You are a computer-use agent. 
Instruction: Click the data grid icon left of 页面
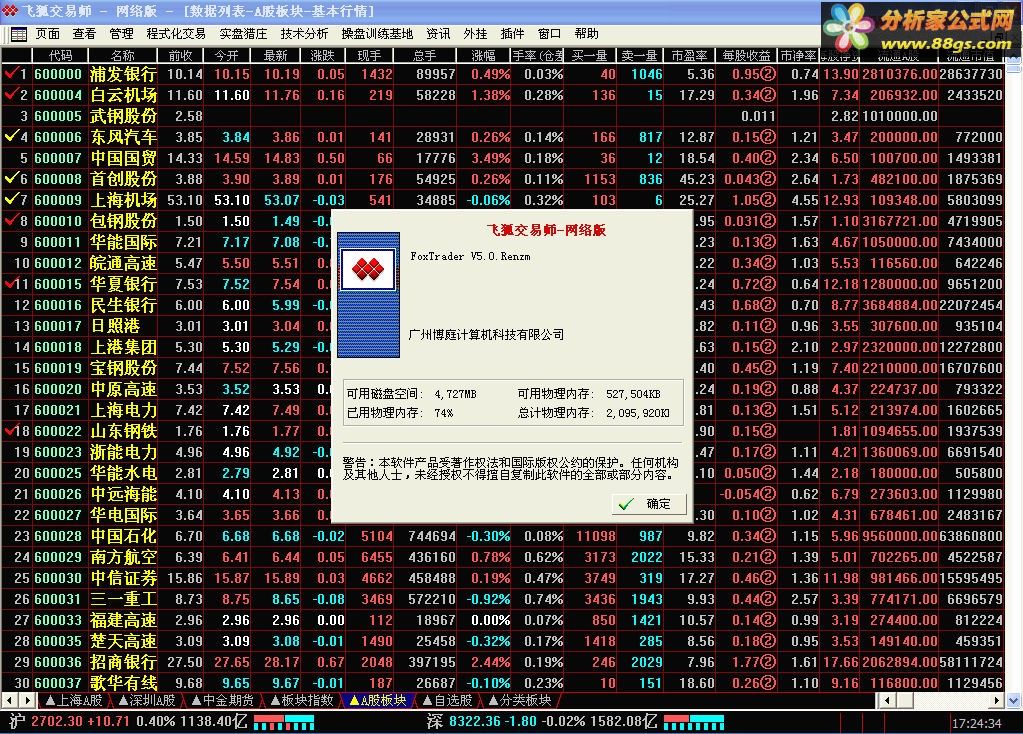[x=18, y=34]
